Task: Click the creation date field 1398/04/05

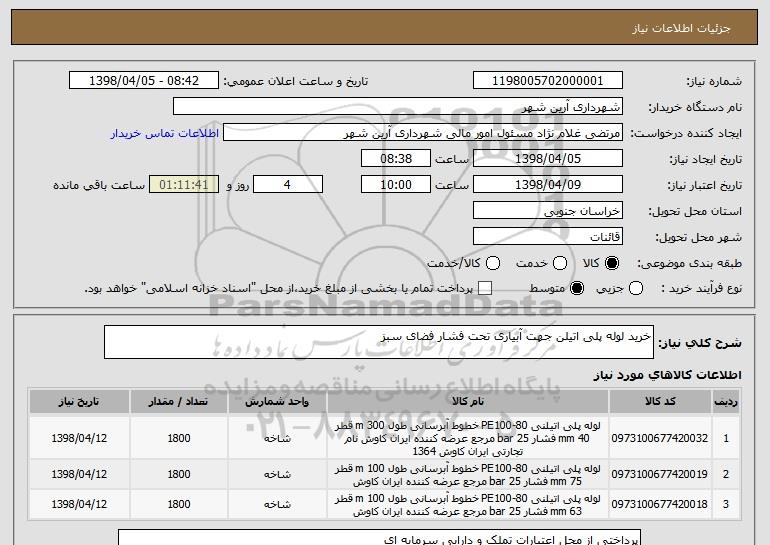Action: click(x=548, y=159)
